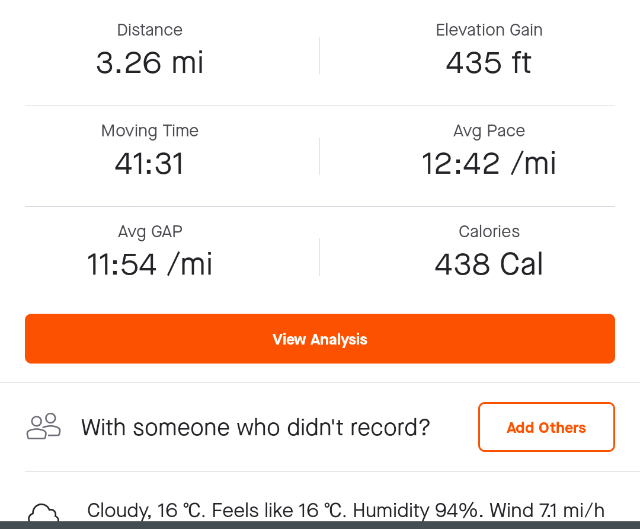The height and width of the screenshot is (529, 640).
Task: Click the 41:31 moving time value
Action: (149, 164)
